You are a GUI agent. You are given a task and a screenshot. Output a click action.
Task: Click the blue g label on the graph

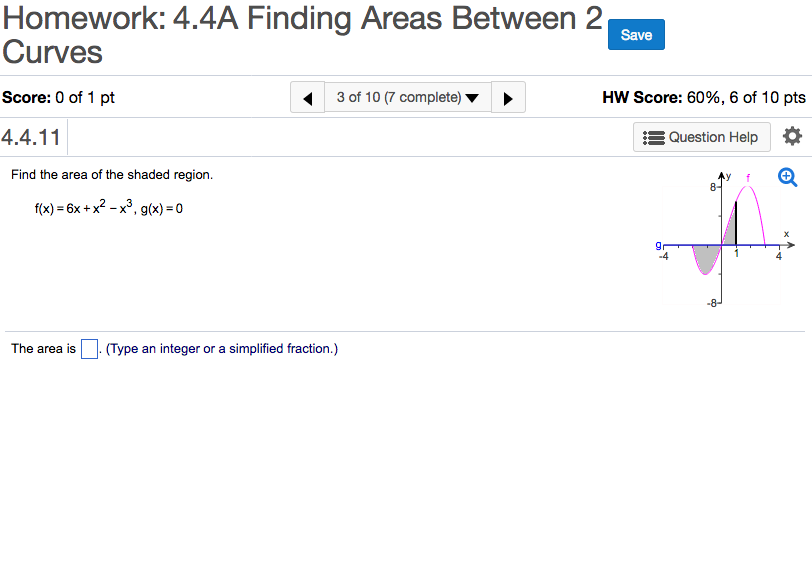(658, 243)
